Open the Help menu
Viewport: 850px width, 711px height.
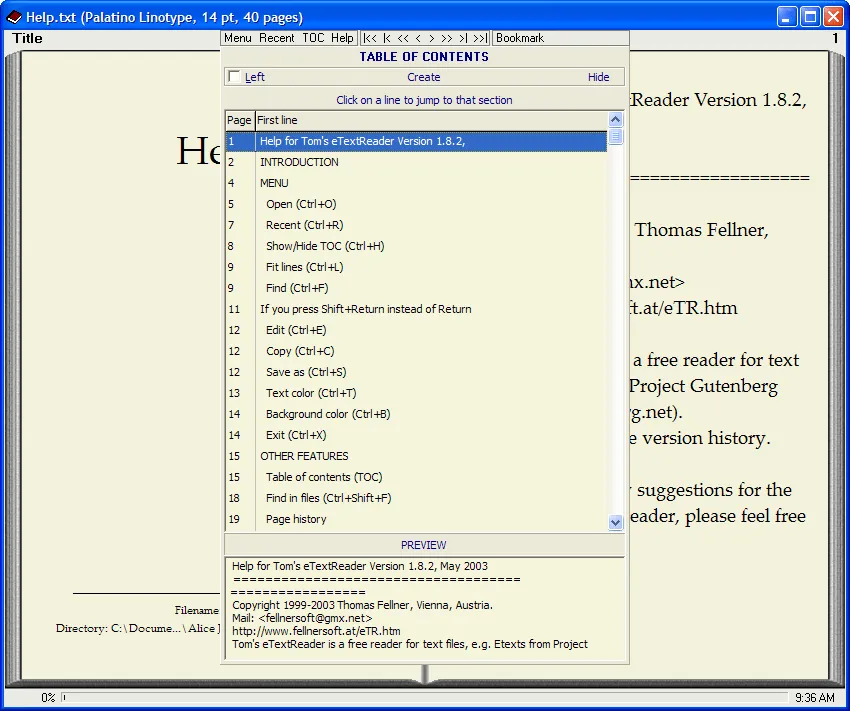[342, 38]
